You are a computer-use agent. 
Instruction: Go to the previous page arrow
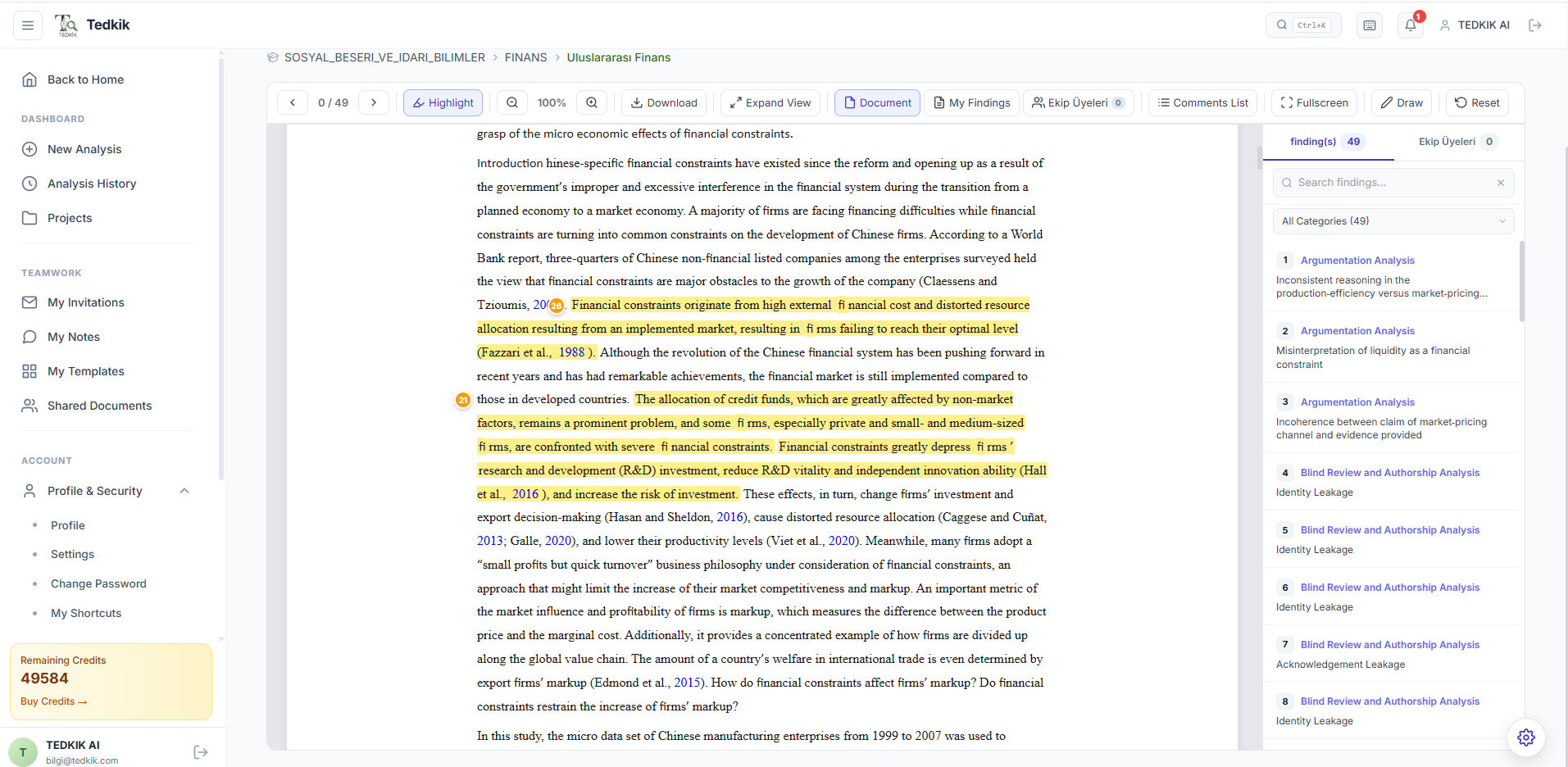click(x=293, y=102)
